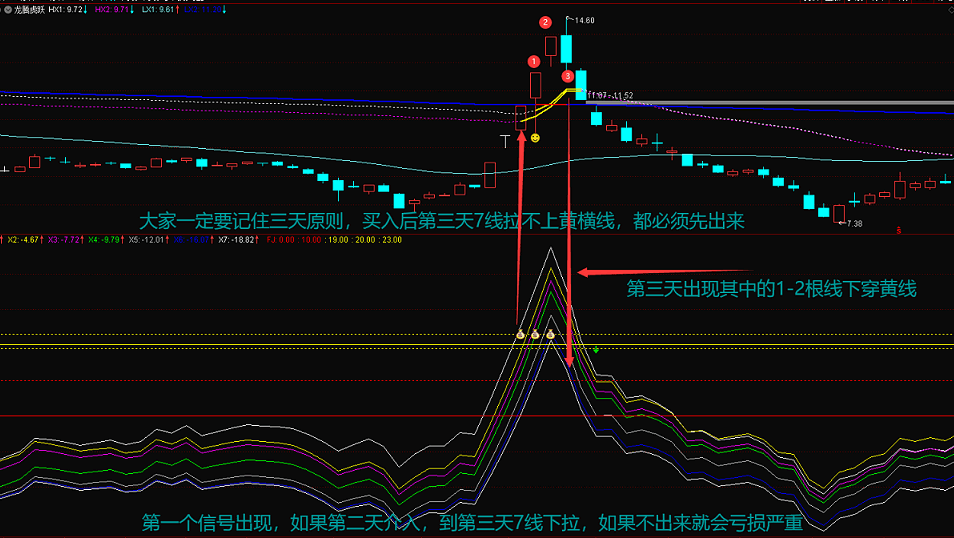Open the indicator dropdown beside 龙腾虎跃
954x538 pixels.
click(x=7, y=10)
